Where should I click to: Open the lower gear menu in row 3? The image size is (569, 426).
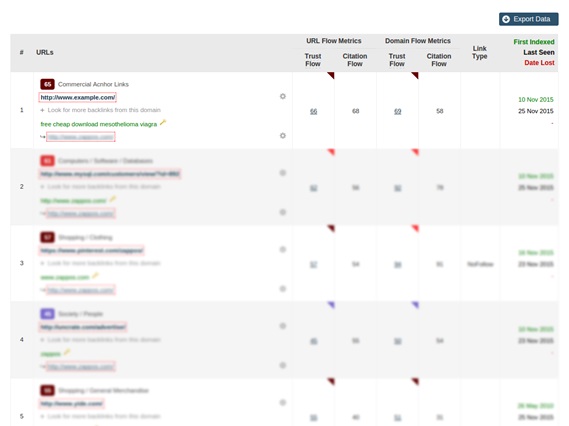point(283,288)
